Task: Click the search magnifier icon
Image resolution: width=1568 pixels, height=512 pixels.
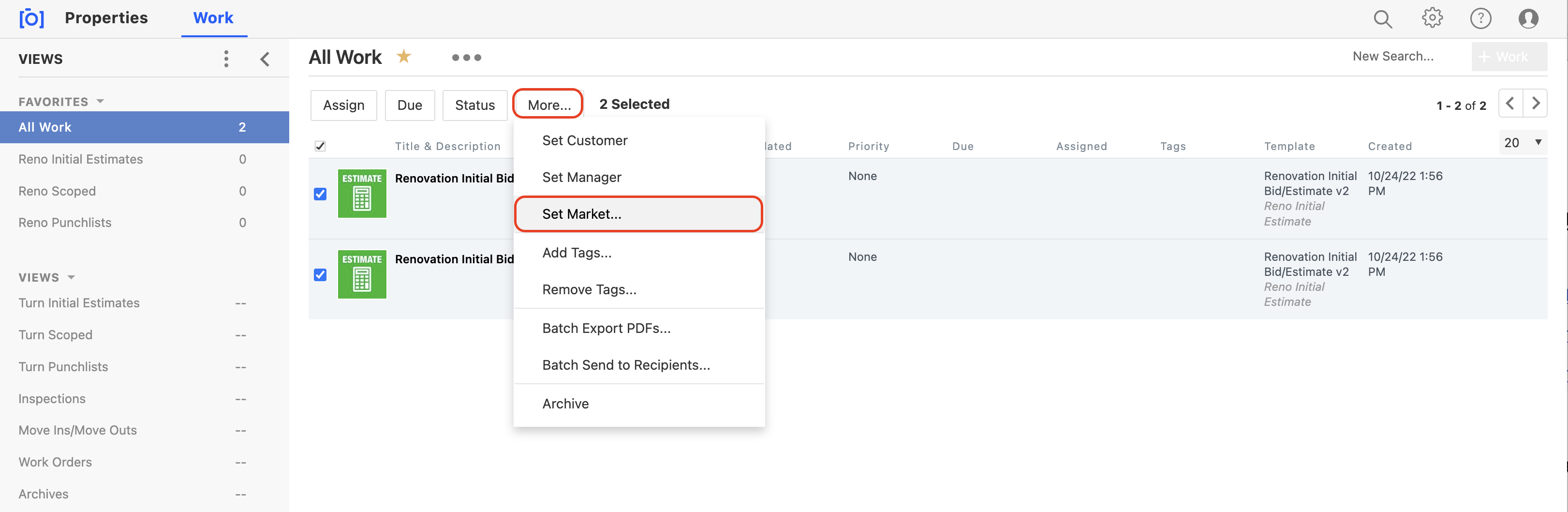Action: coord(1382,19)
